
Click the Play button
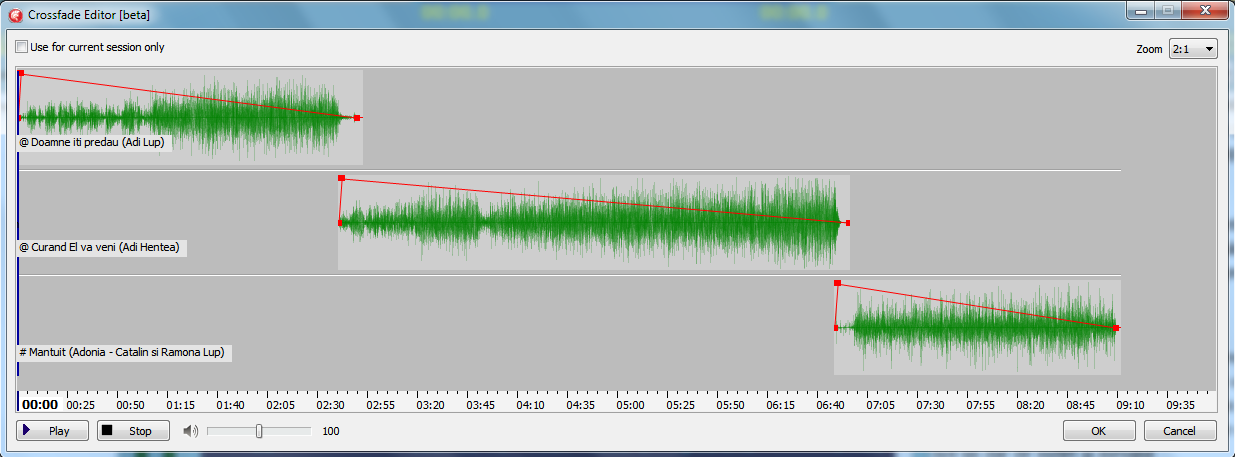click(x=50, y=431)
